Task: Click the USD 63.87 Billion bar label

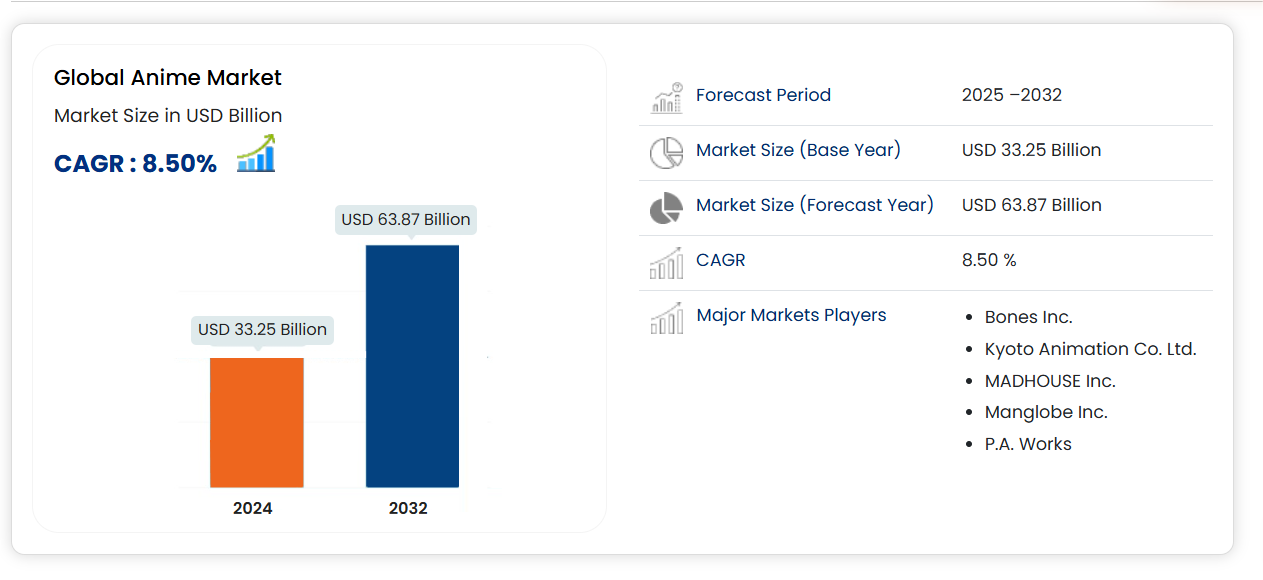Action: pos(406,219)
